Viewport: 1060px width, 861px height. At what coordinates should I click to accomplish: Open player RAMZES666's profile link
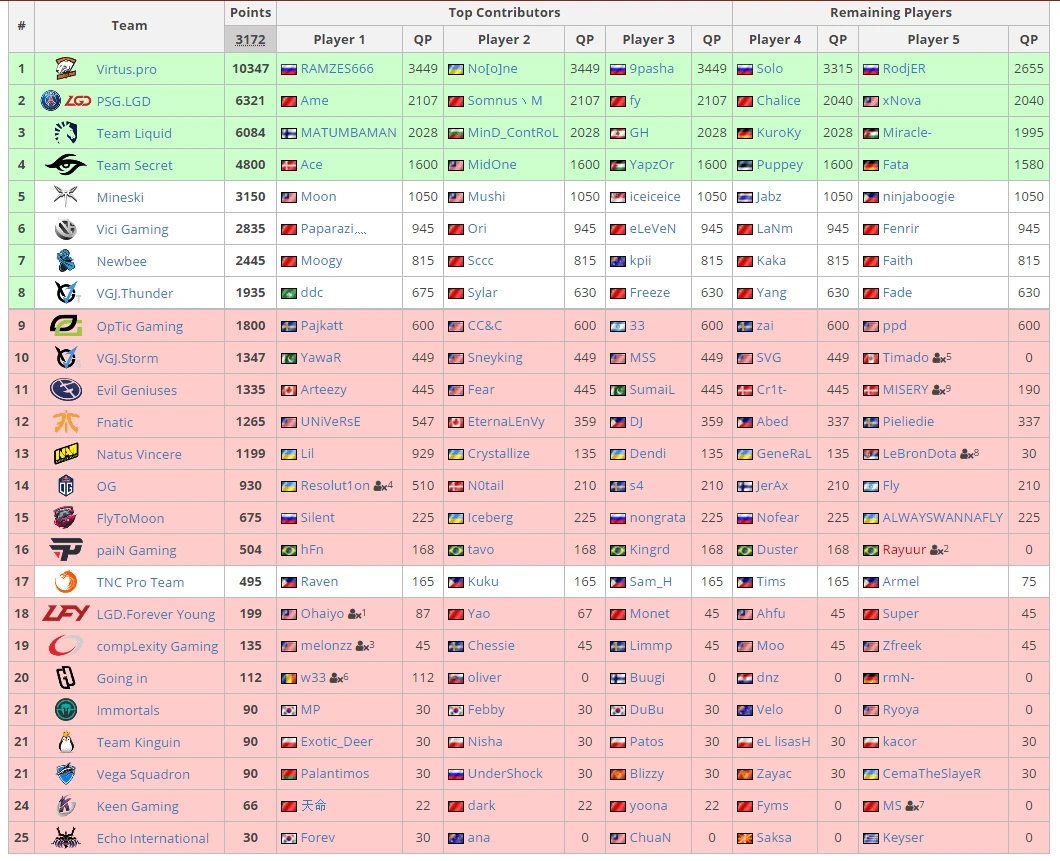(337, 69)
